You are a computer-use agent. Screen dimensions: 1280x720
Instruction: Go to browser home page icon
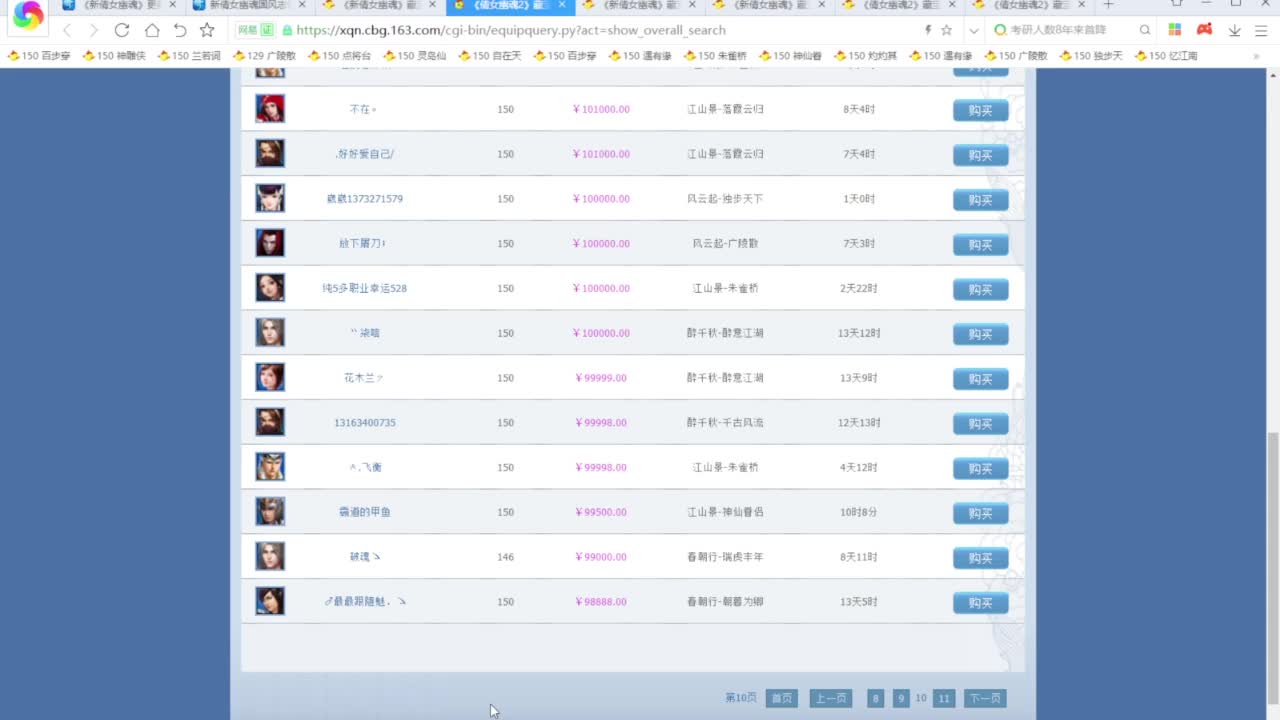pos(152,30)
